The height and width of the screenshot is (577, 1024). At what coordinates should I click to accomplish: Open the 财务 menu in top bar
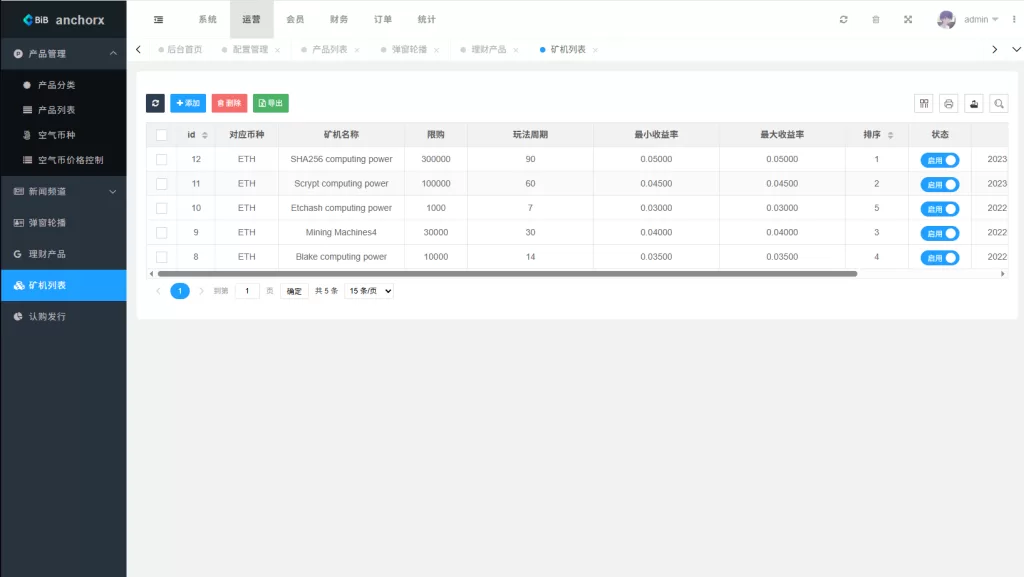[x=339, y=19]
